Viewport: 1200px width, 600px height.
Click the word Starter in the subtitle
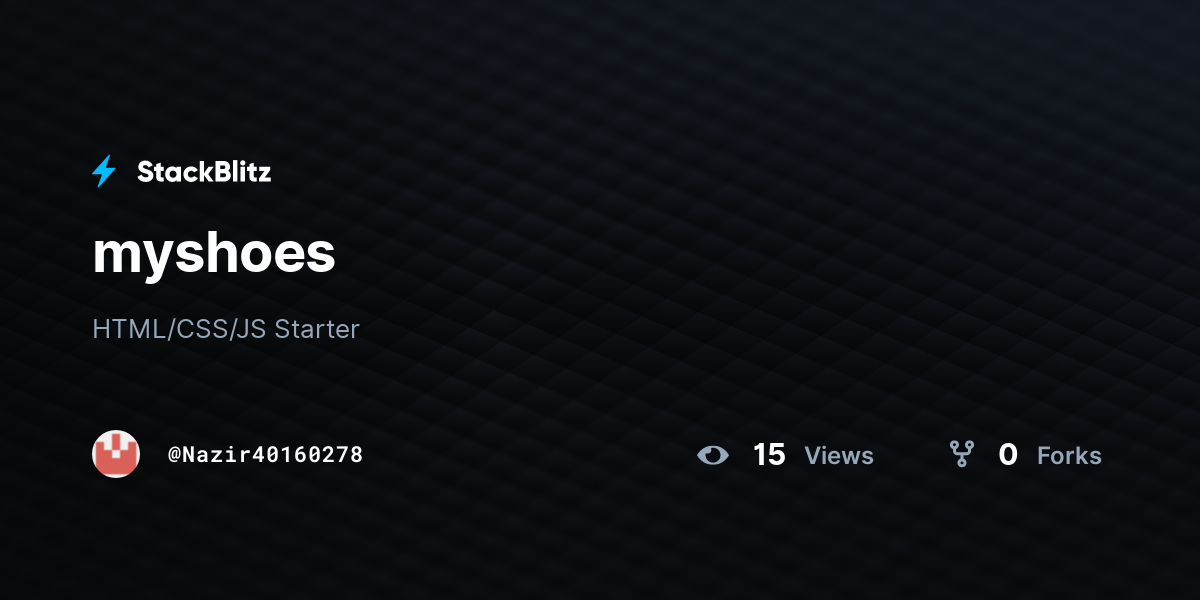[317, 329]
